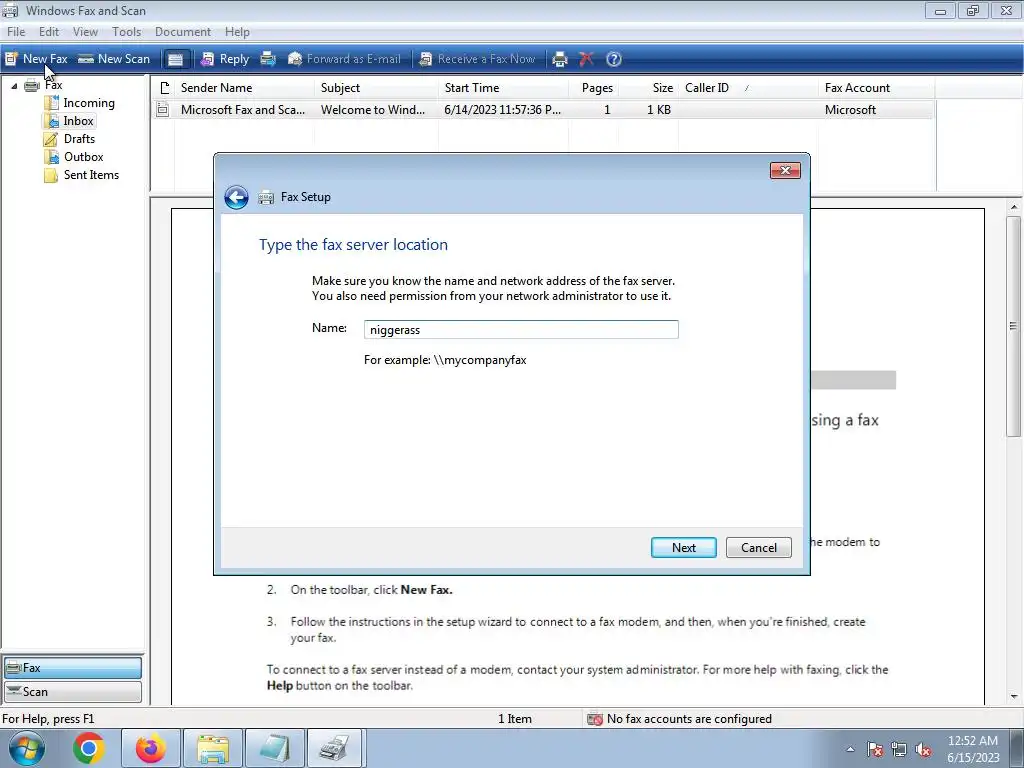Open Firefox from the taskbar
The image size is (1024, 768).
click(x=150, y=748)
